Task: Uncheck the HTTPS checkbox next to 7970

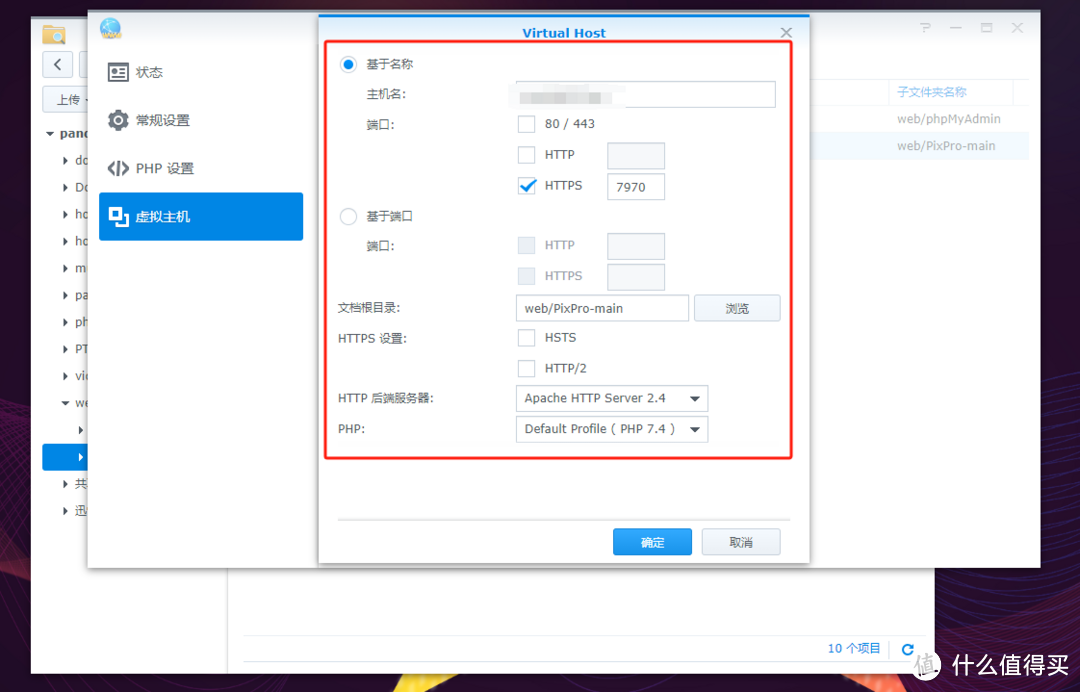Action: click(x=526, y=186)
